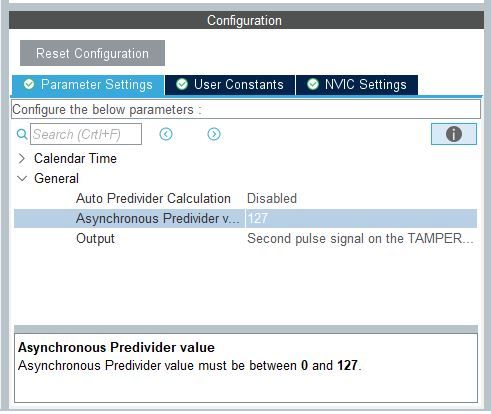Expand the Calendar Time section
Screen dimensions: 491x414
click(22, 159)
